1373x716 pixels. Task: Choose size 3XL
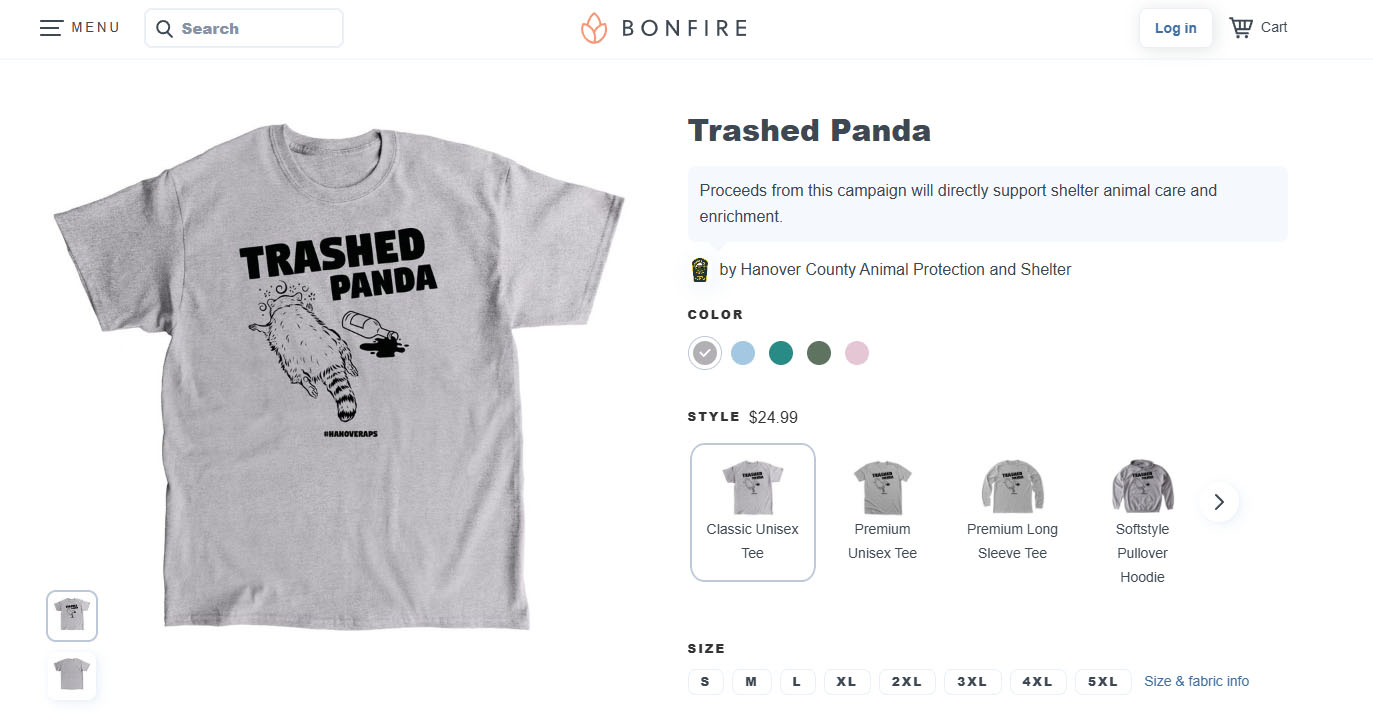972,682
